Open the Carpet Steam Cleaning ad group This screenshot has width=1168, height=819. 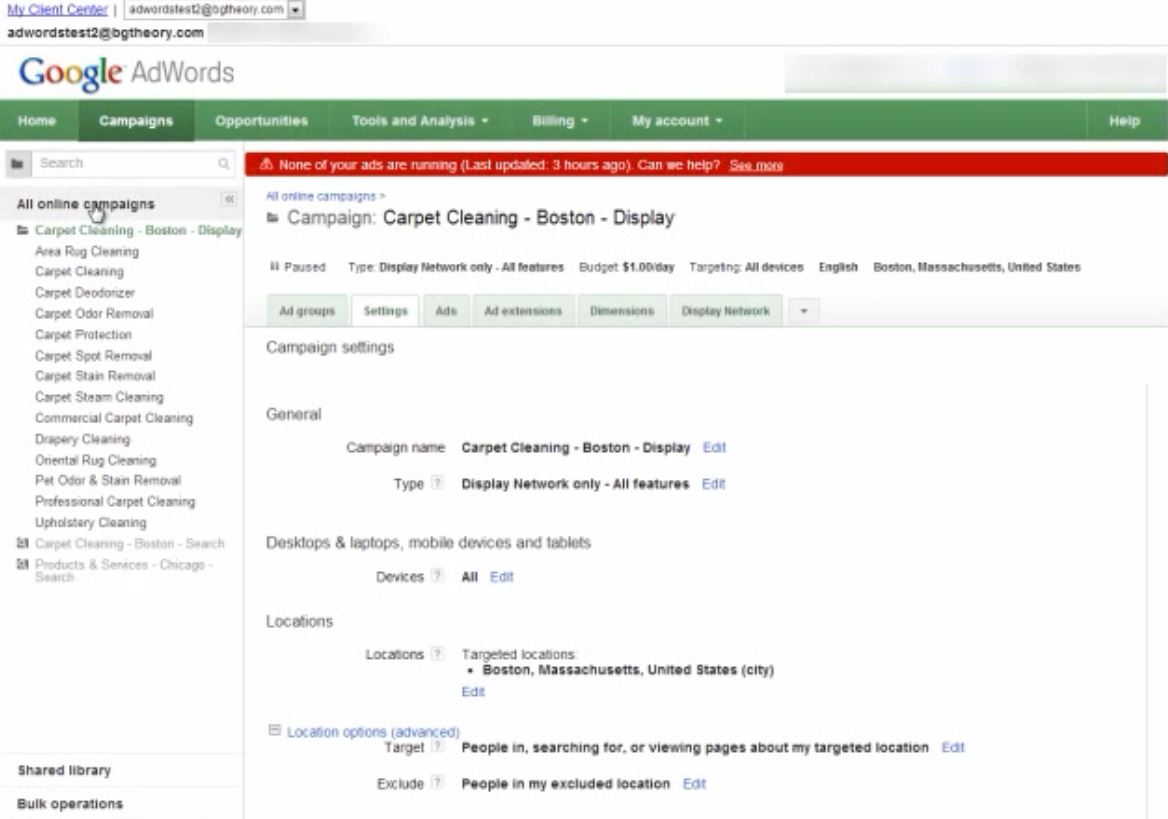99,397
